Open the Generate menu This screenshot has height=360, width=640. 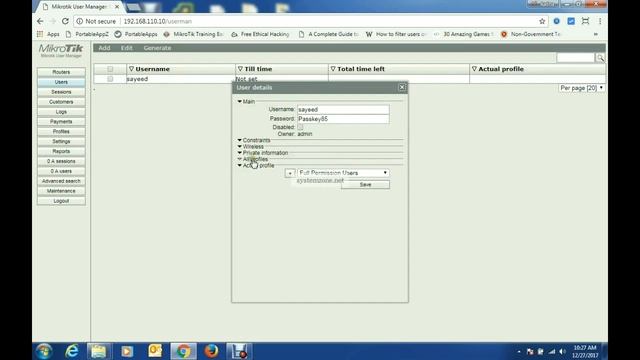(157, 48)
